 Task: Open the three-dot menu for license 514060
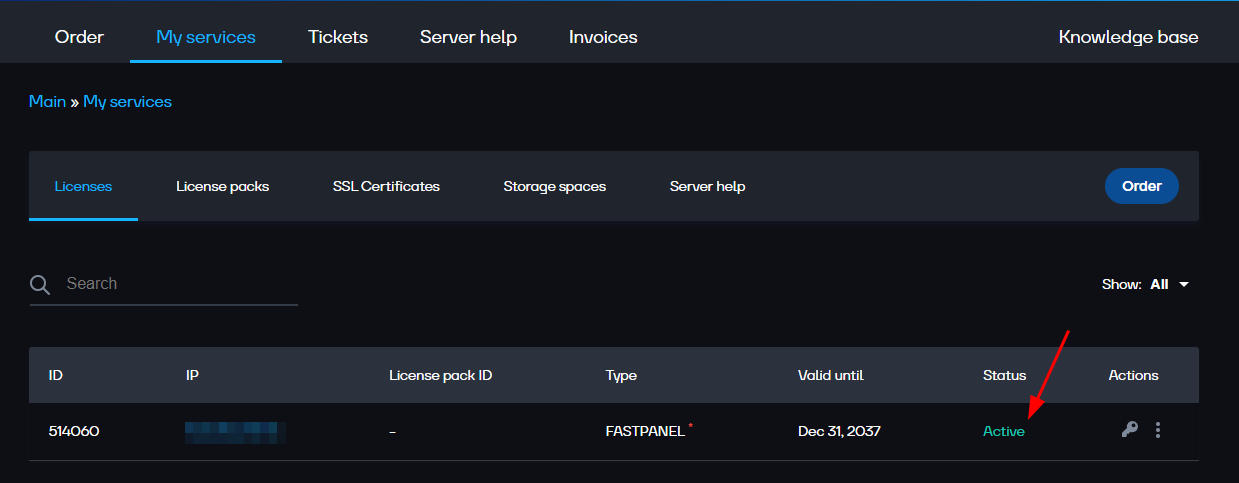[x=1158, y=430]
